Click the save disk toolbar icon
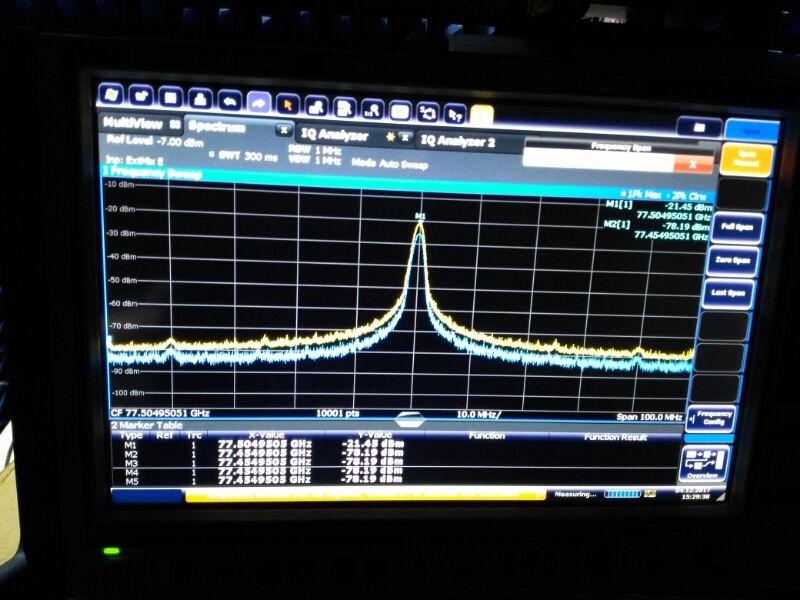Image resolution: width=800 pixels, height=600 pixels. tap(170, 97)
